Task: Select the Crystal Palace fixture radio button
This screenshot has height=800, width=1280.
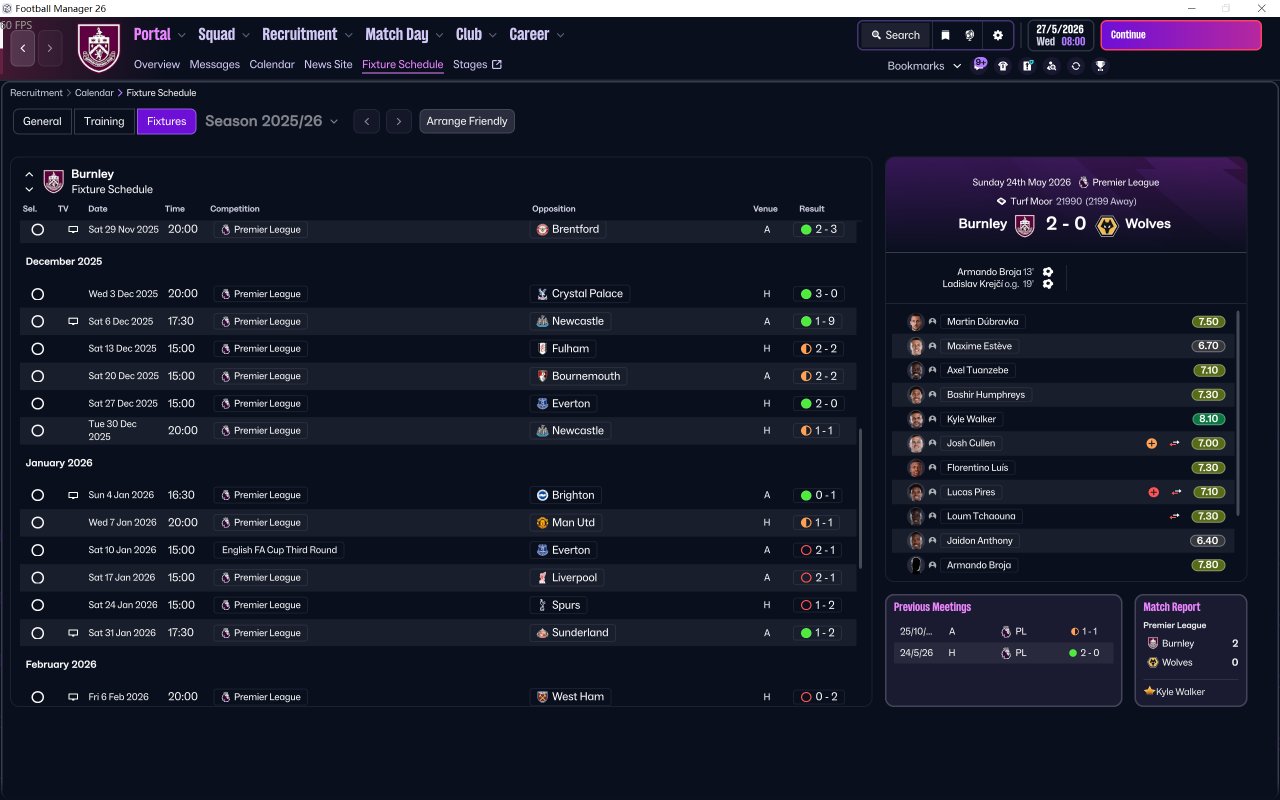Action: point(38,294)
